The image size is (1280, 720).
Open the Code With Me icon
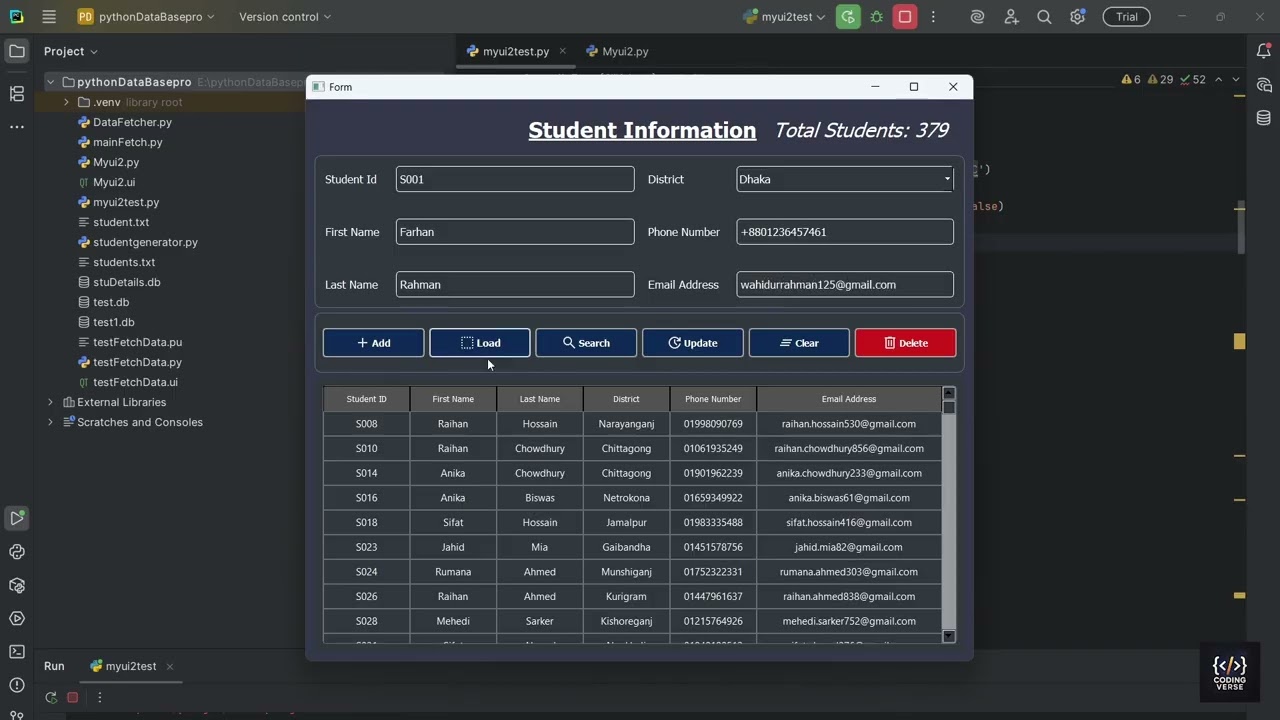coord(1011,17)
